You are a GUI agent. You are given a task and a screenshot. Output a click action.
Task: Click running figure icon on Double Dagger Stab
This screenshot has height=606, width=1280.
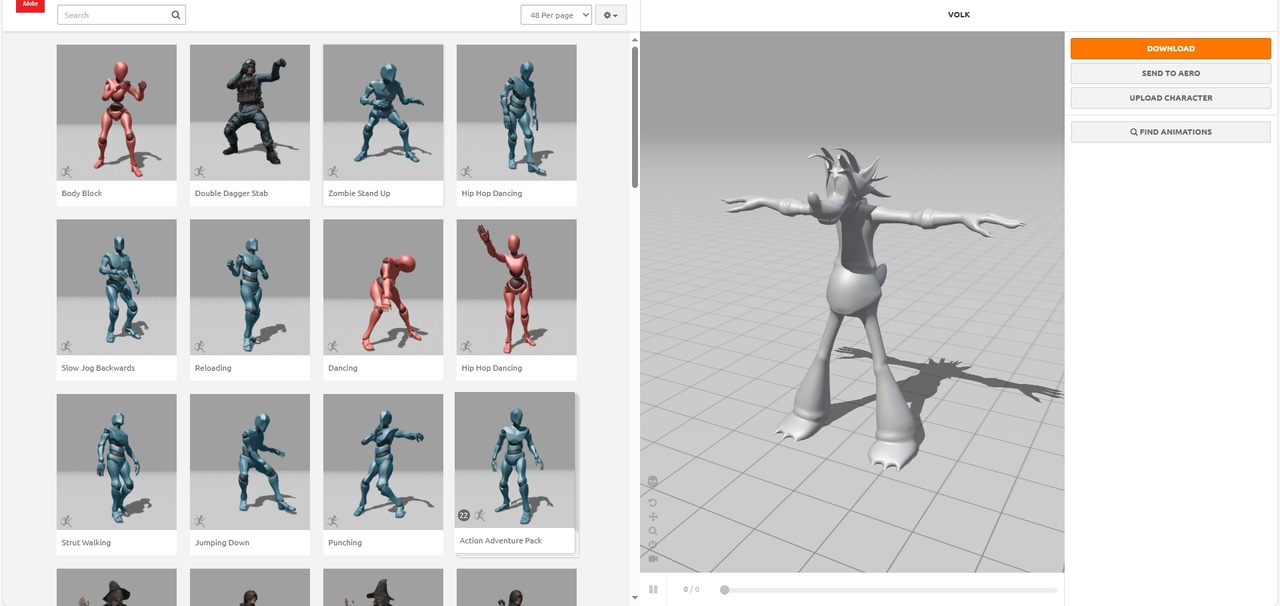tap(199, 171)
